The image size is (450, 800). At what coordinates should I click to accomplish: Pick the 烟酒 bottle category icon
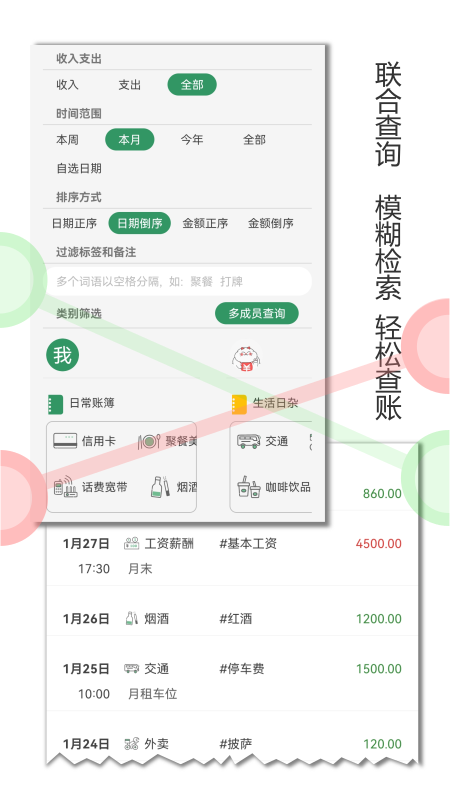(x=161, y=487)
